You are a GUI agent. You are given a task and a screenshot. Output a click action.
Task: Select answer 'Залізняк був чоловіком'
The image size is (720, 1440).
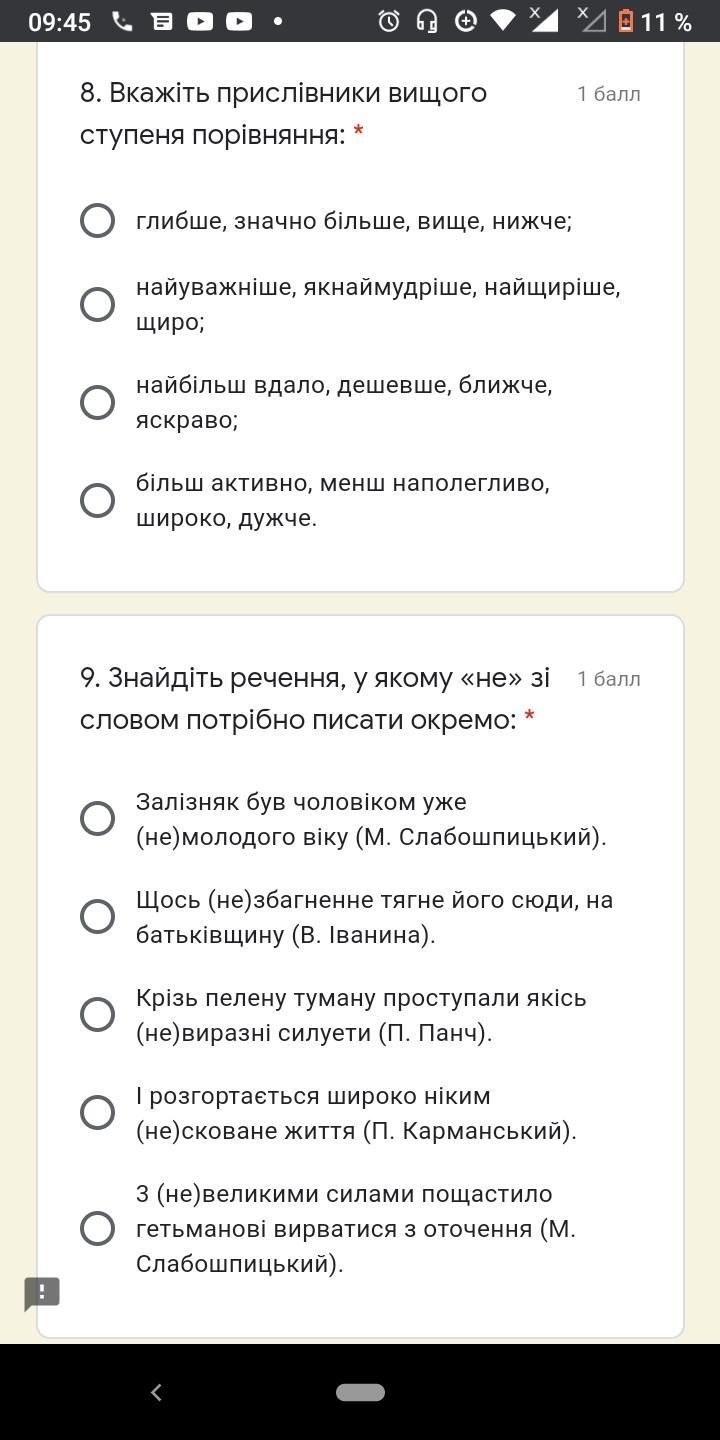pyautogui.click(x=97, y=819)
